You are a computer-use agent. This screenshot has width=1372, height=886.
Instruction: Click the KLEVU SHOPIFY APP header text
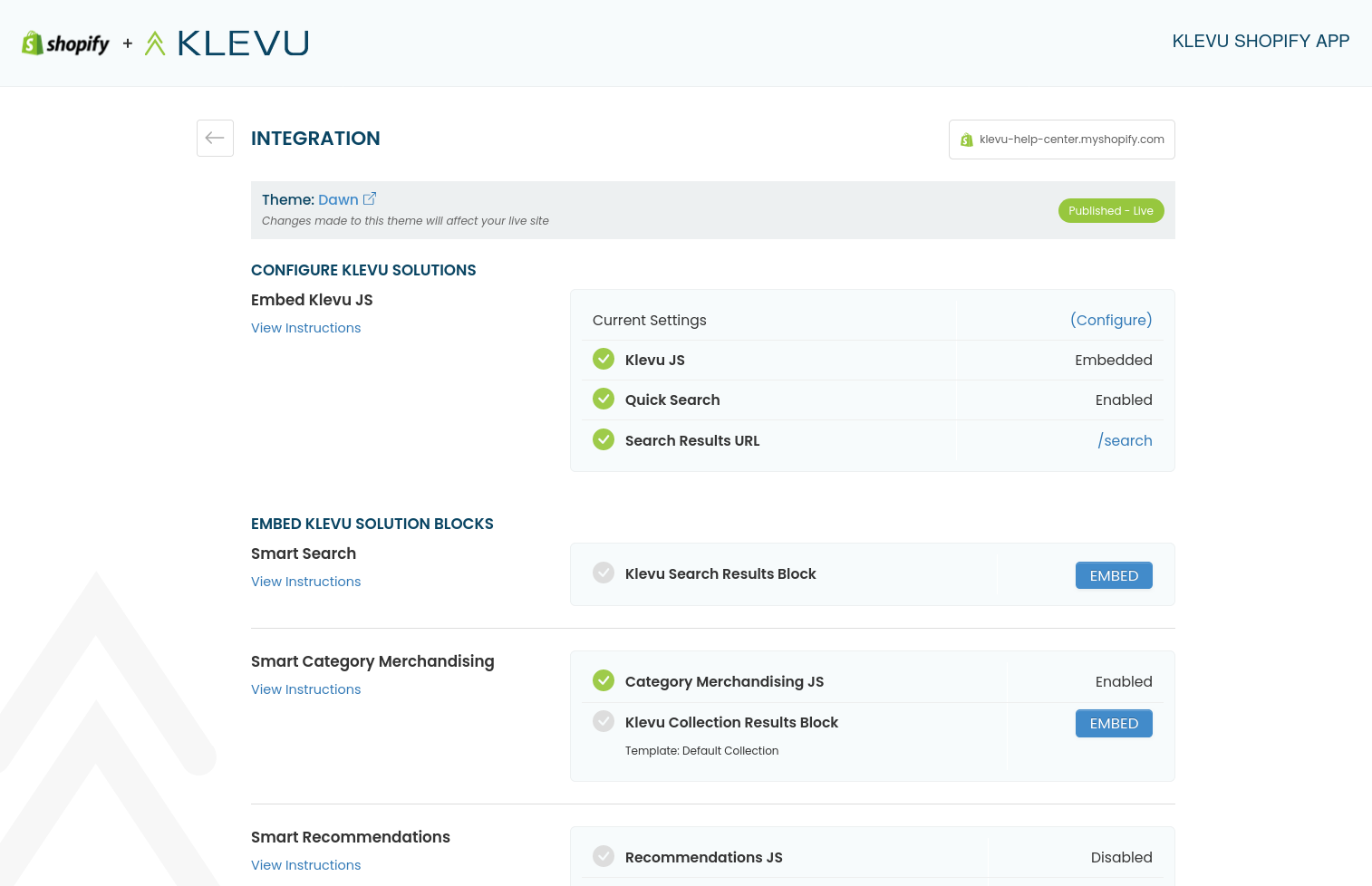tap(1261, 41)
